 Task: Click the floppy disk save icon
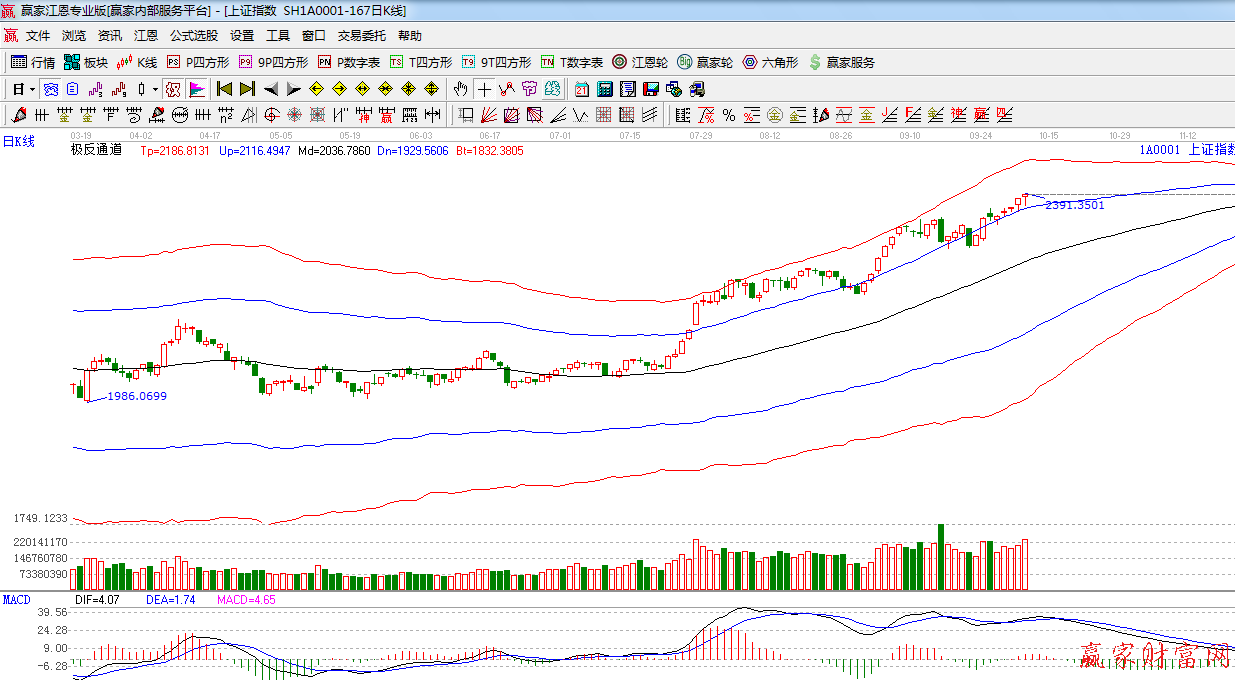(650, 89)
